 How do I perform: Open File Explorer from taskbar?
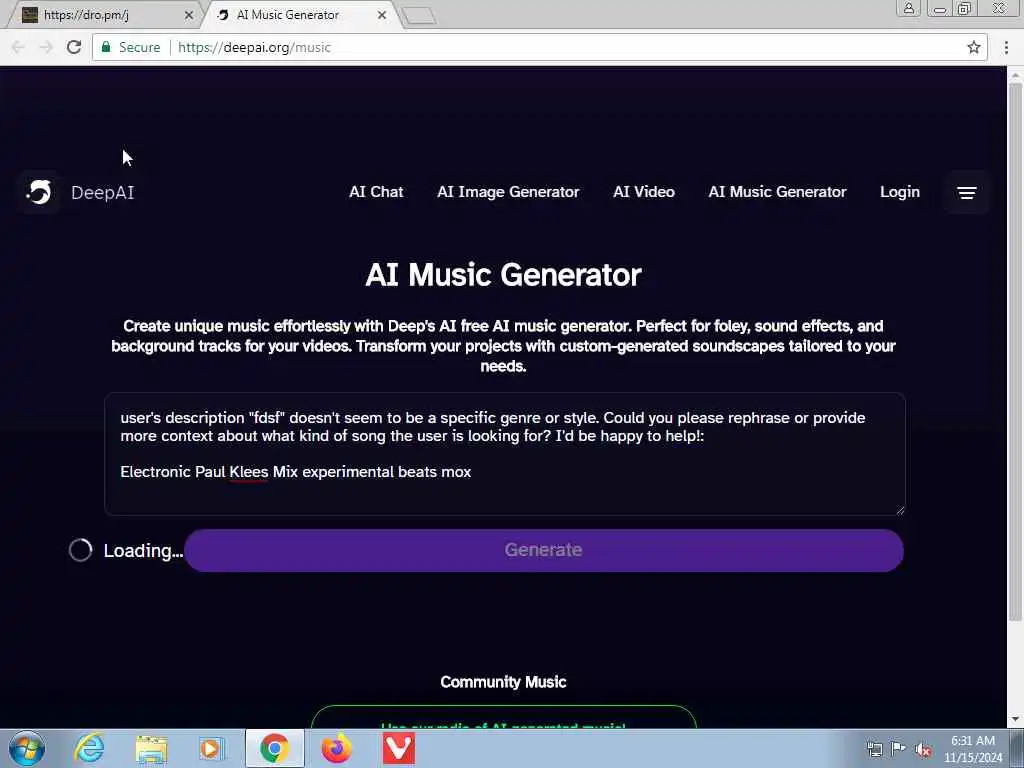coord(151,748)
